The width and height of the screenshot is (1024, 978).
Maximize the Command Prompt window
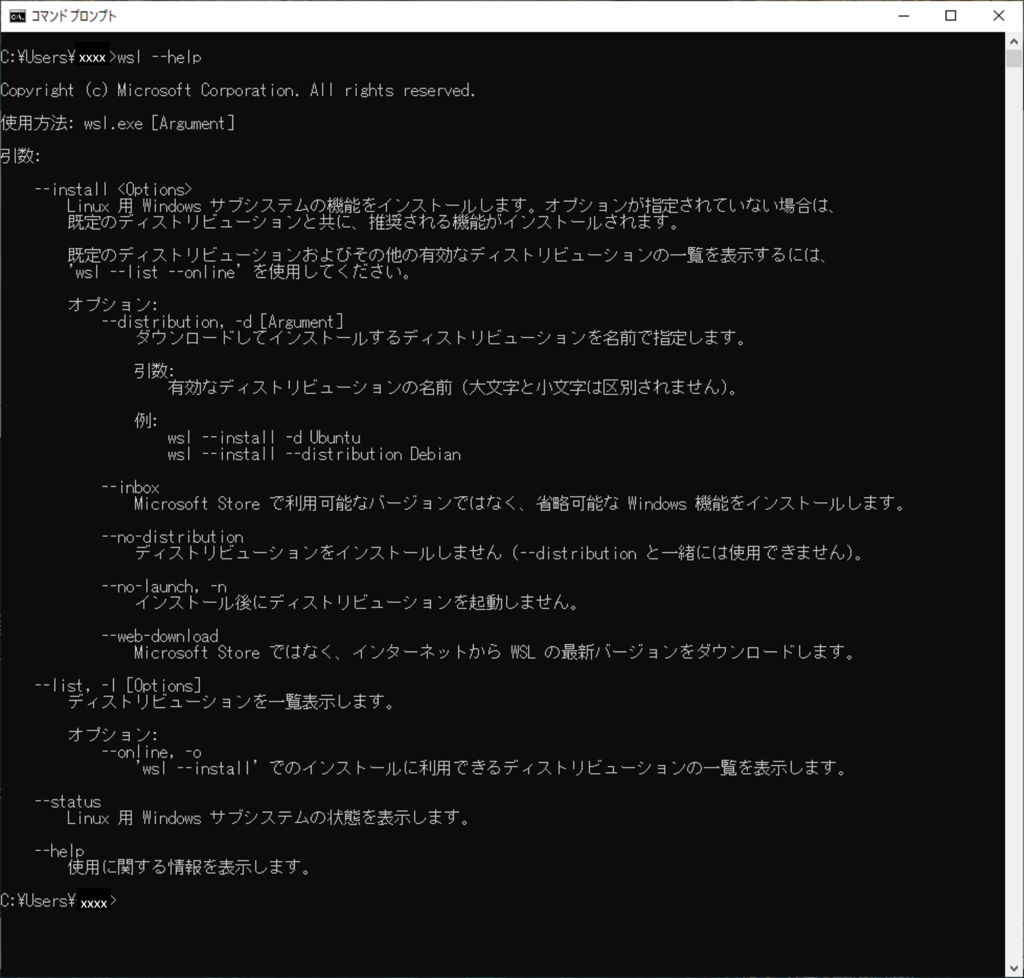click(x=950, y=15)
